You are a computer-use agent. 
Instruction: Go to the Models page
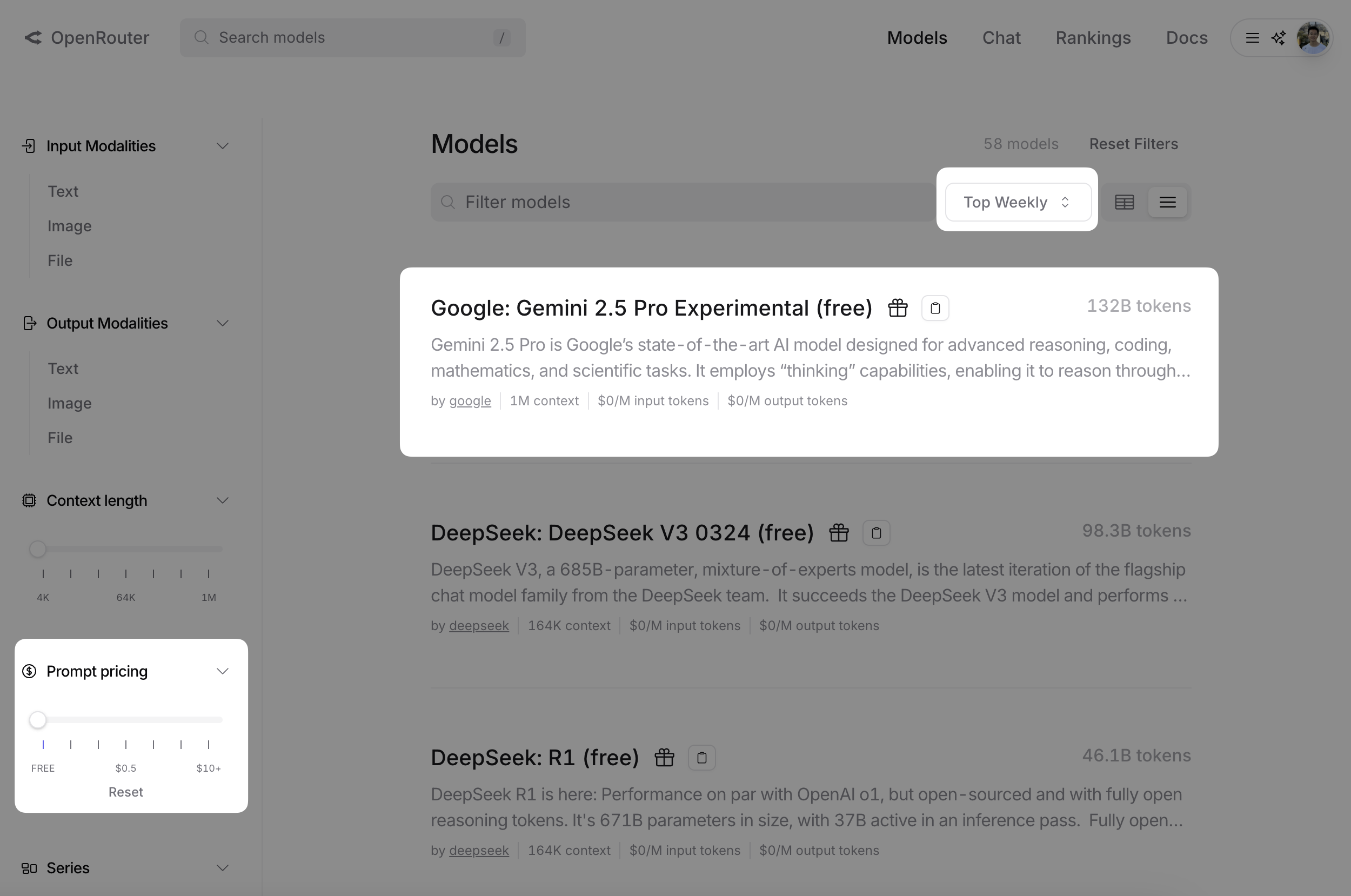pyautogui.click(x=917, y=38)
